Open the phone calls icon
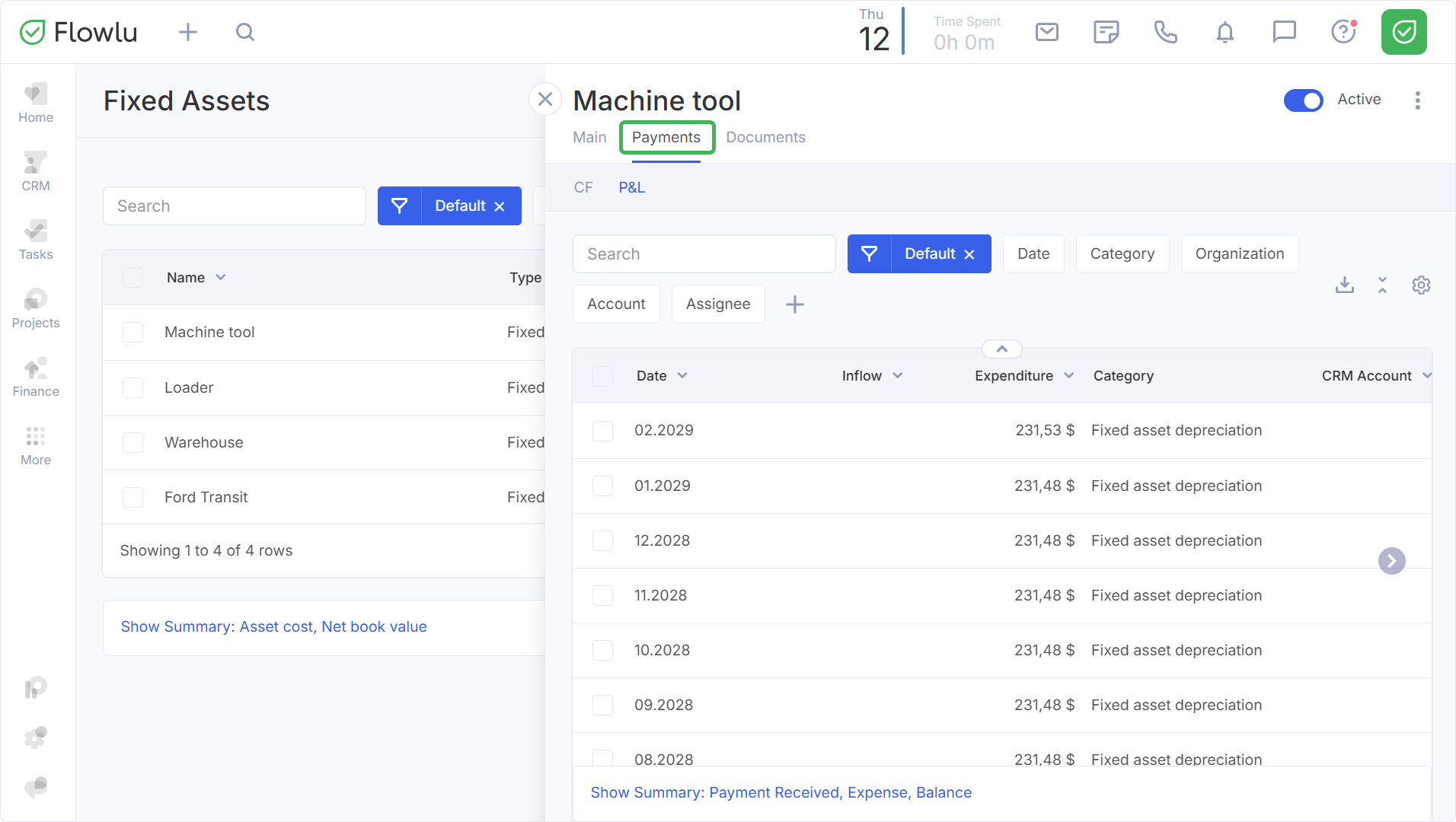This screenshot has height=822, width=1456. tap(1165, 32)
